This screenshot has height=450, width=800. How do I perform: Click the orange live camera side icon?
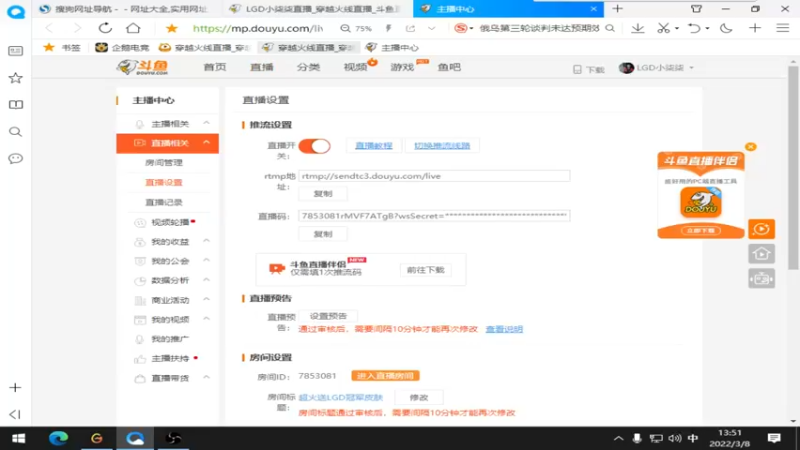point(762,229)
